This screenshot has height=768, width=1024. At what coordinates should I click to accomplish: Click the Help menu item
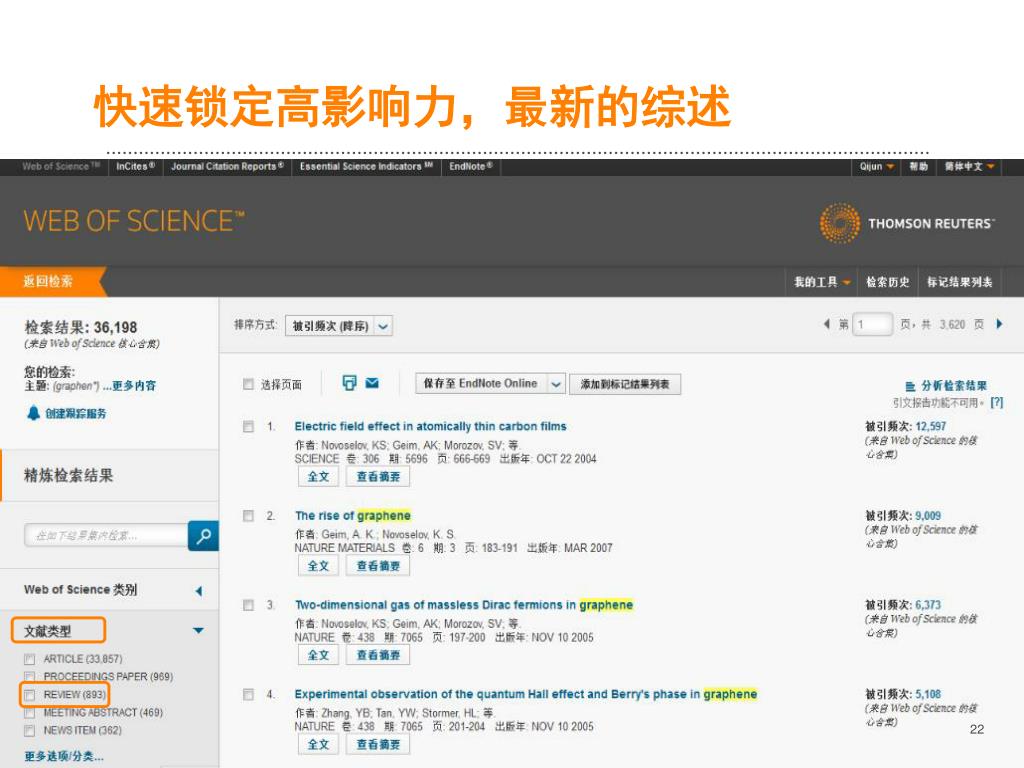coord(919,167)
